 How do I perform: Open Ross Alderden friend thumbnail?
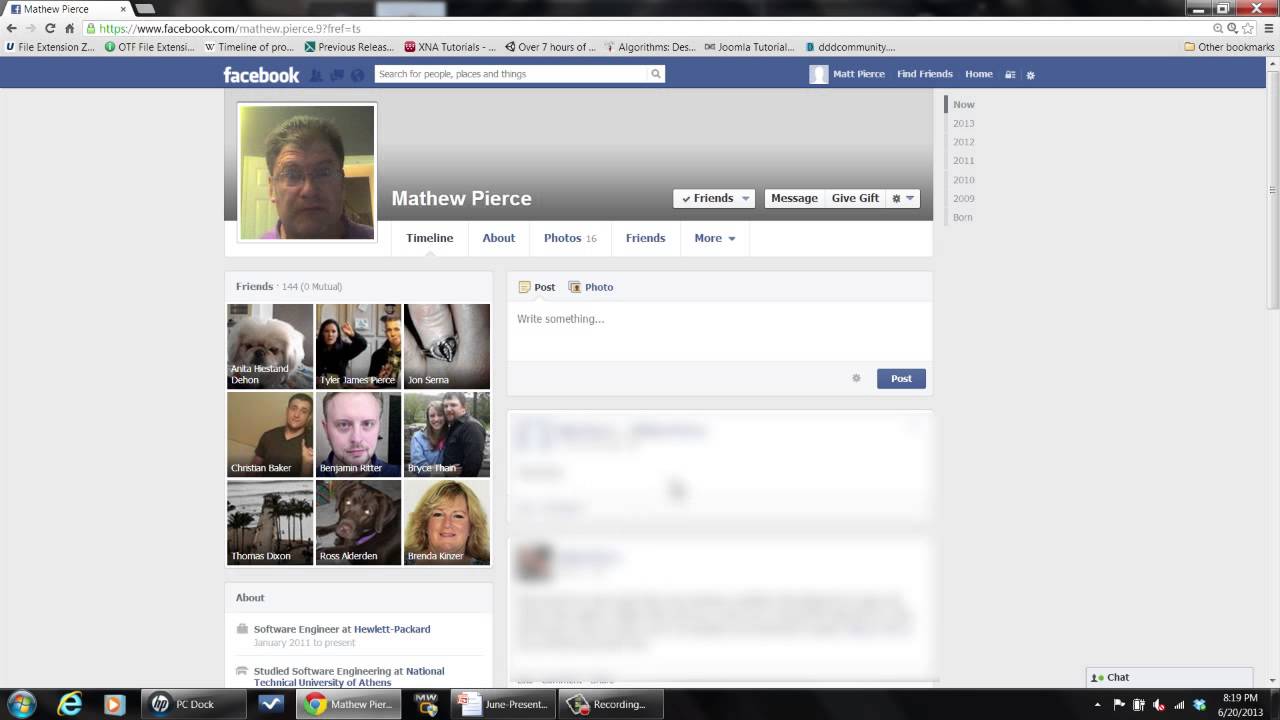pyautogui.click(x=358, y=522)
